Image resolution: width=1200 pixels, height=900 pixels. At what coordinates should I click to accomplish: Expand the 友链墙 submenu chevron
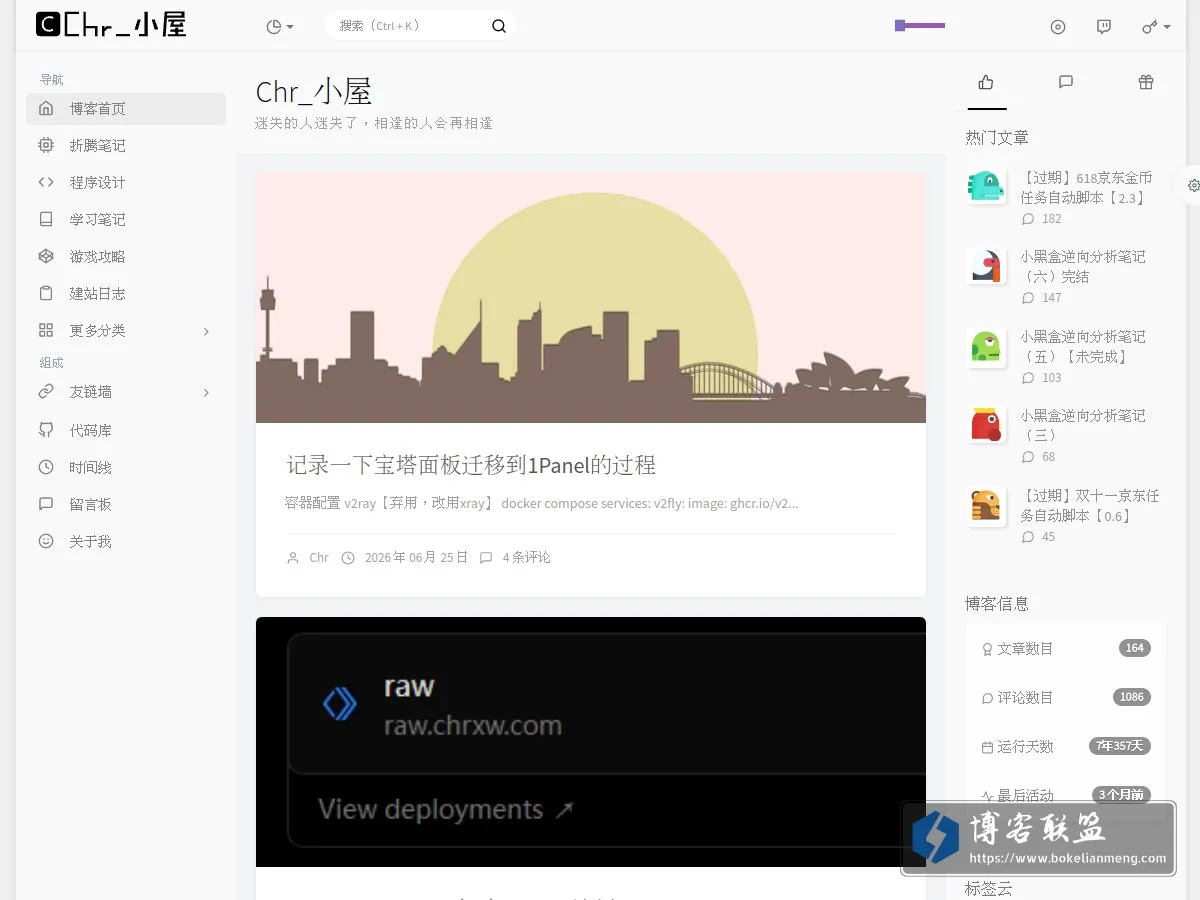point(206,393)
